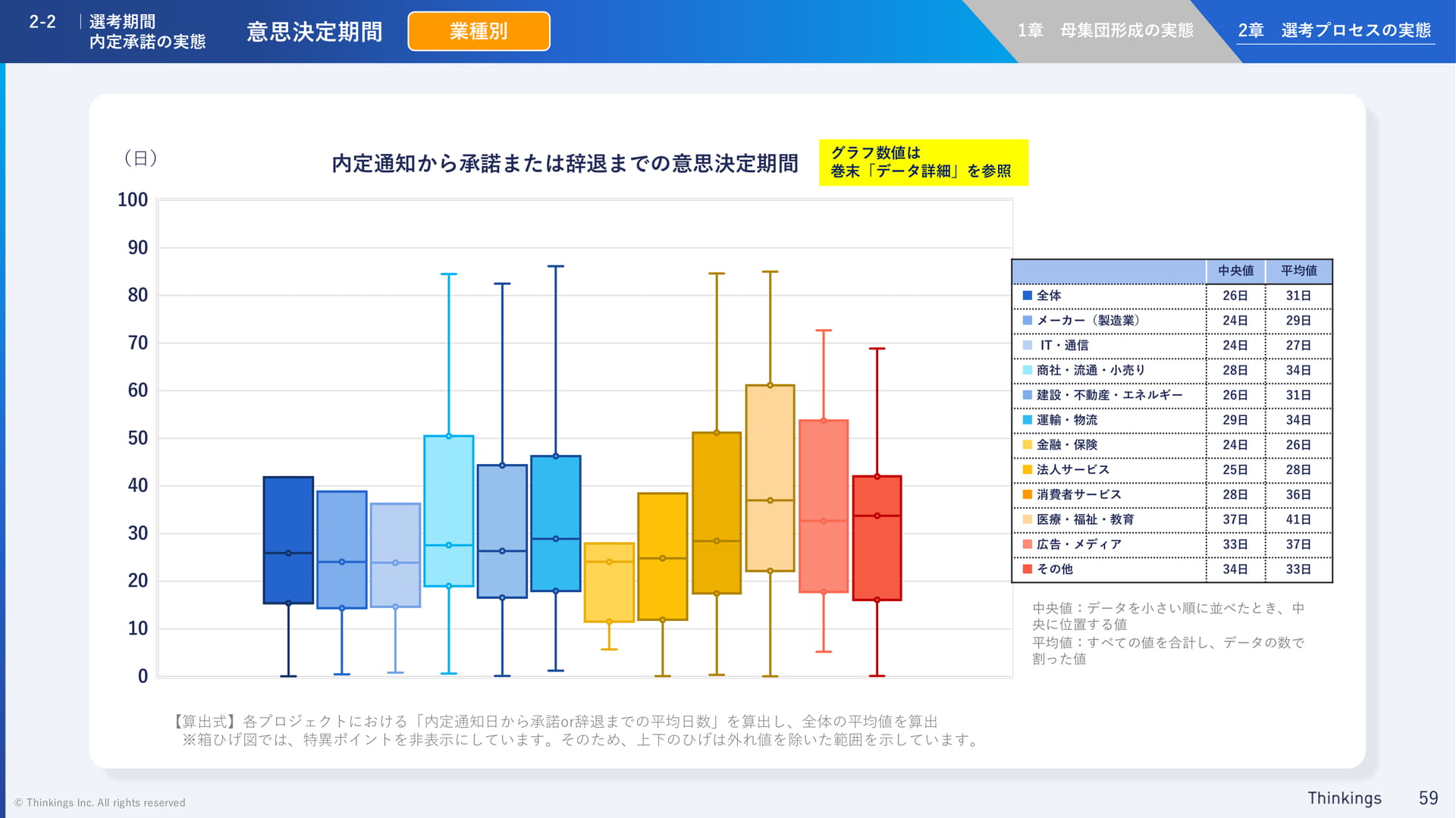Click the pale orange 医療・福祉・教育 box plot

[770, 478]
